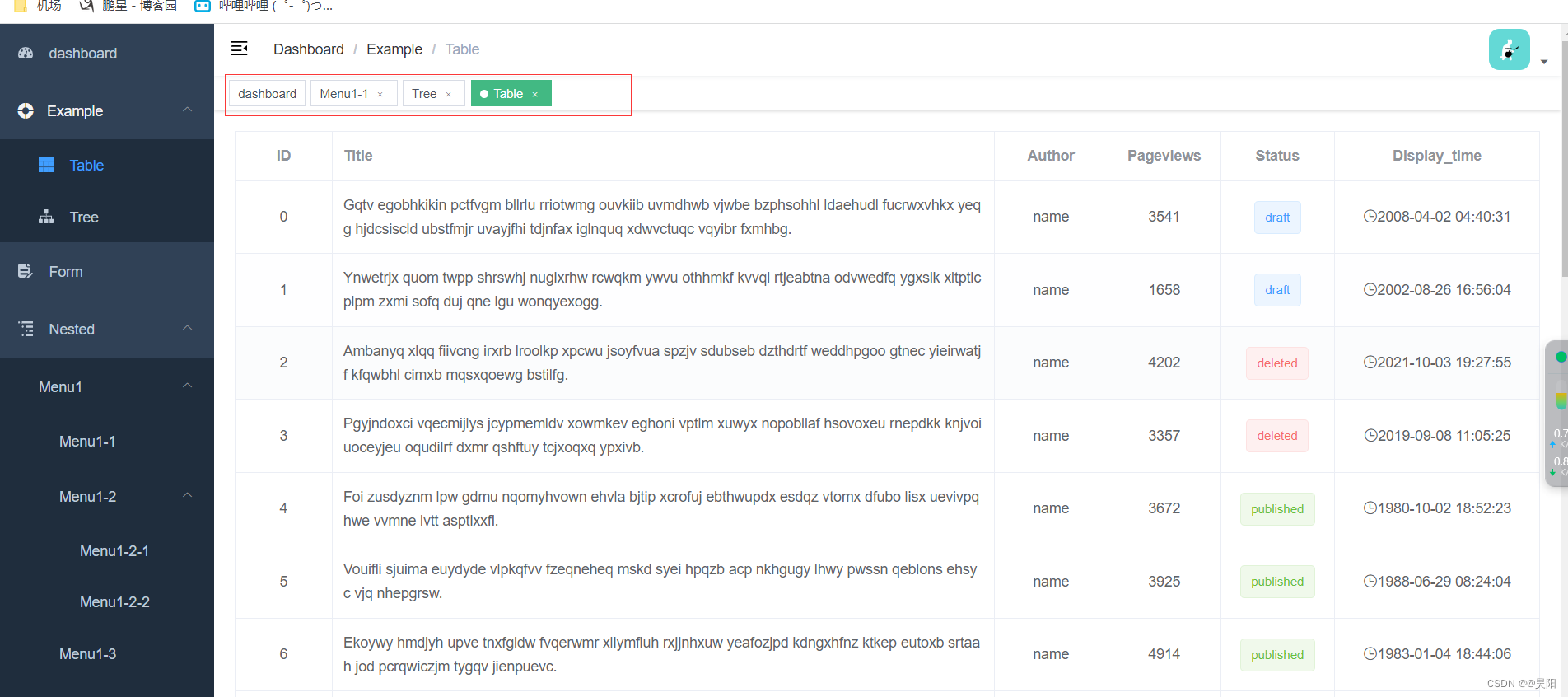The height and width of the screenshot is (697, 1568).
Task: Click the clock icon for 2002-08-26 row
Action: [x=1370, y=289]
